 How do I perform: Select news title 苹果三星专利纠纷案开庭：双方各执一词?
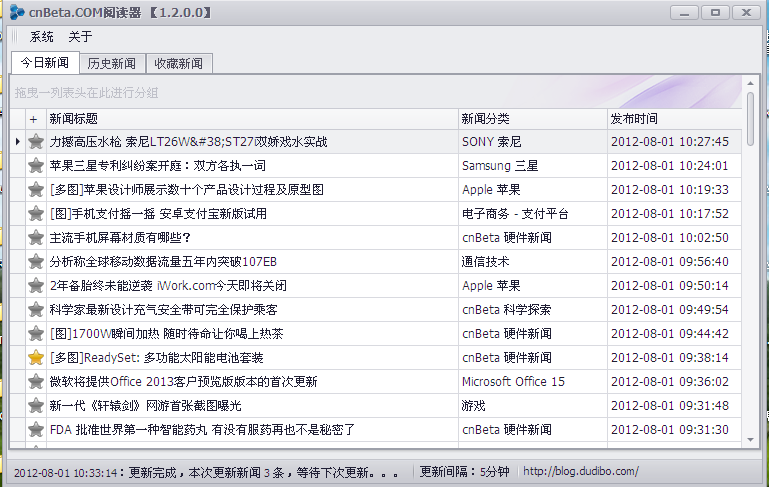pos(157,166)
